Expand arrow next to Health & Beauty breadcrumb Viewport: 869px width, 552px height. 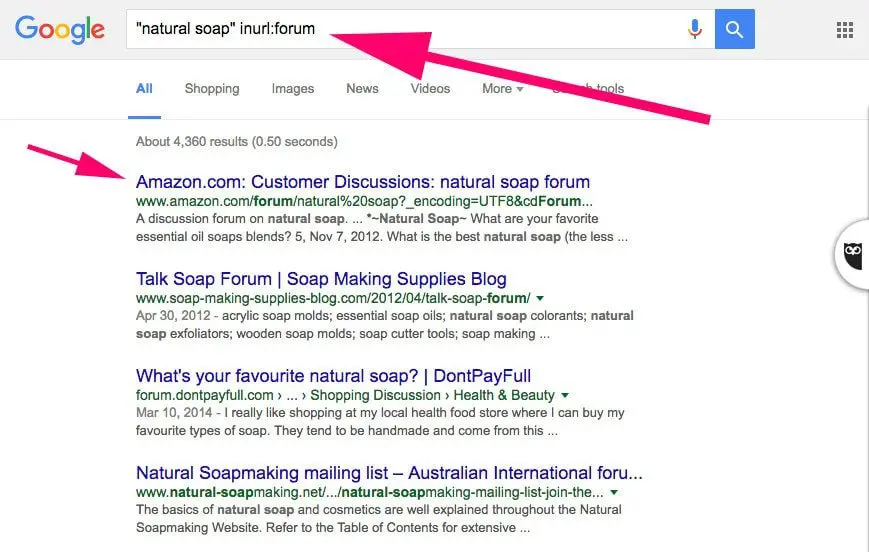point(565,395)
